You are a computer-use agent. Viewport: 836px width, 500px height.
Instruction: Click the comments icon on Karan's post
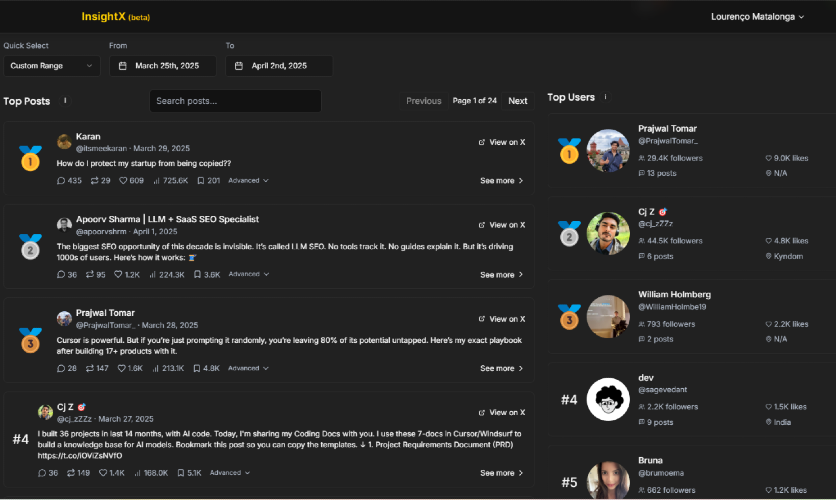point(61,181)
